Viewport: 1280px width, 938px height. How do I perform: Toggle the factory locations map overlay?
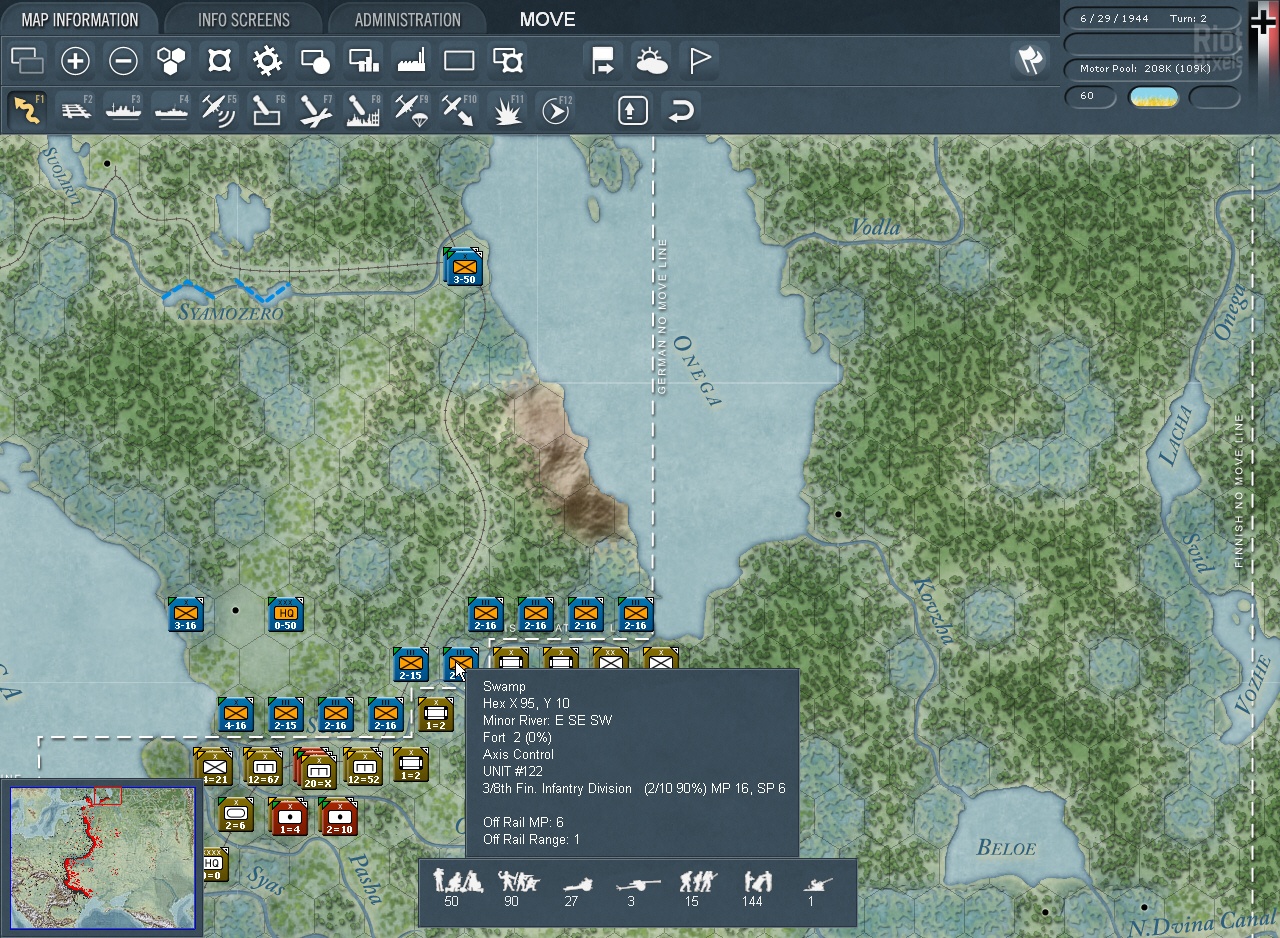tap(411, 61)
